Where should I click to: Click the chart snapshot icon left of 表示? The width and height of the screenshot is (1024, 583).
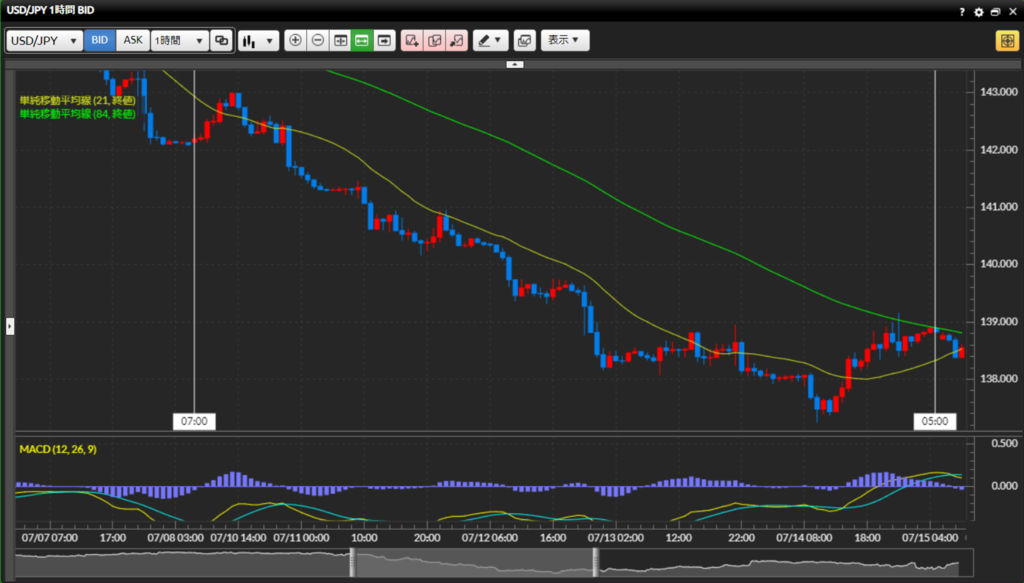[x=524, y=41]
